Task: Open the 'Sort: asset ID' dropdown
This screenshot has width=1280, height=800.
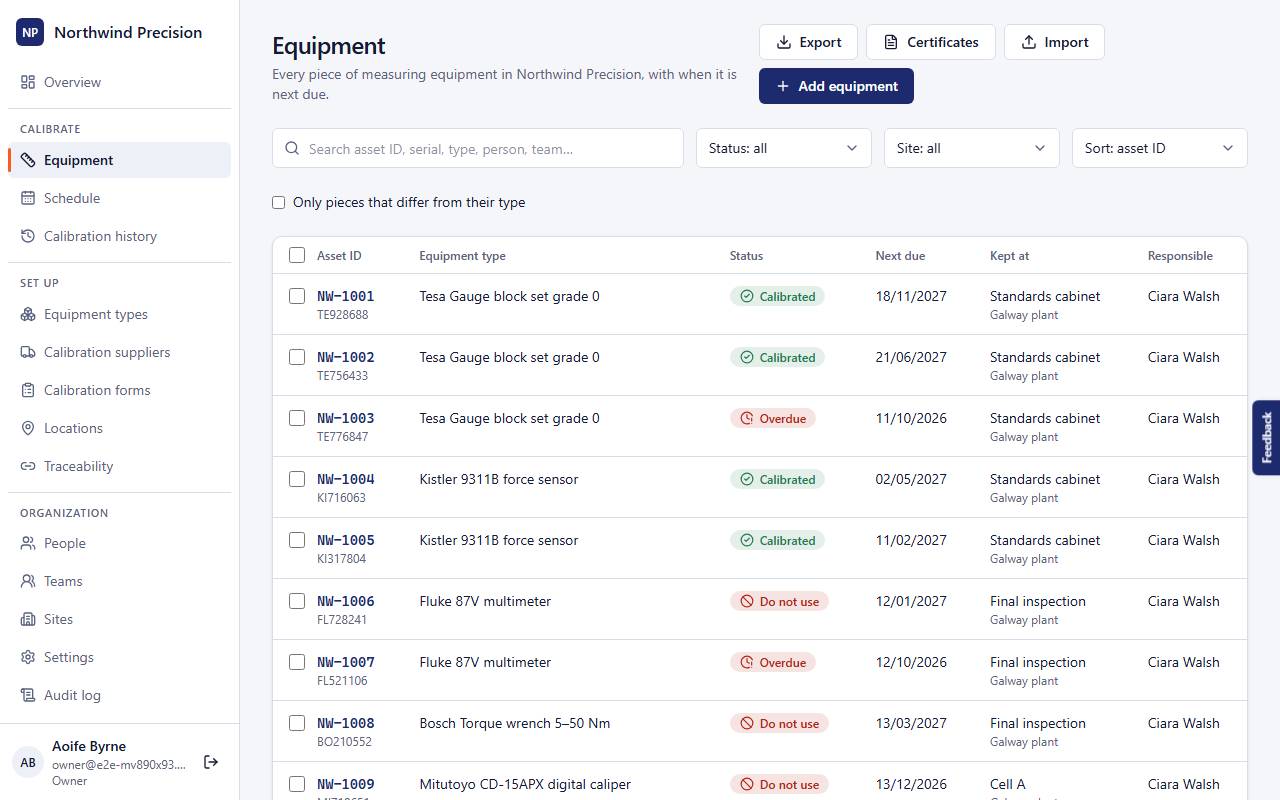Action: 1160,148
